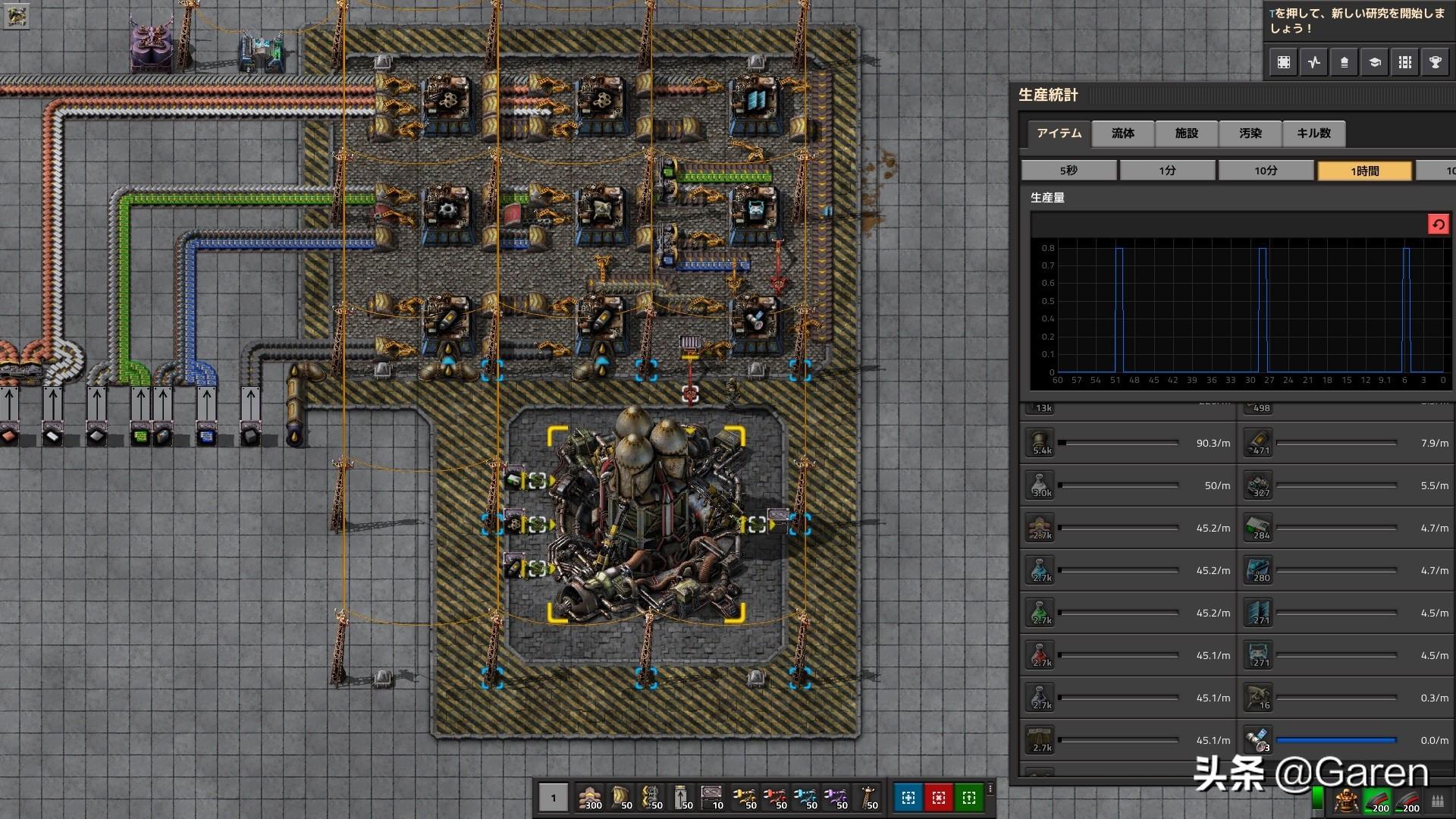Screen dimensions: 1456x819
Task: Open the train overview icon
Action: click(1405, 62)
